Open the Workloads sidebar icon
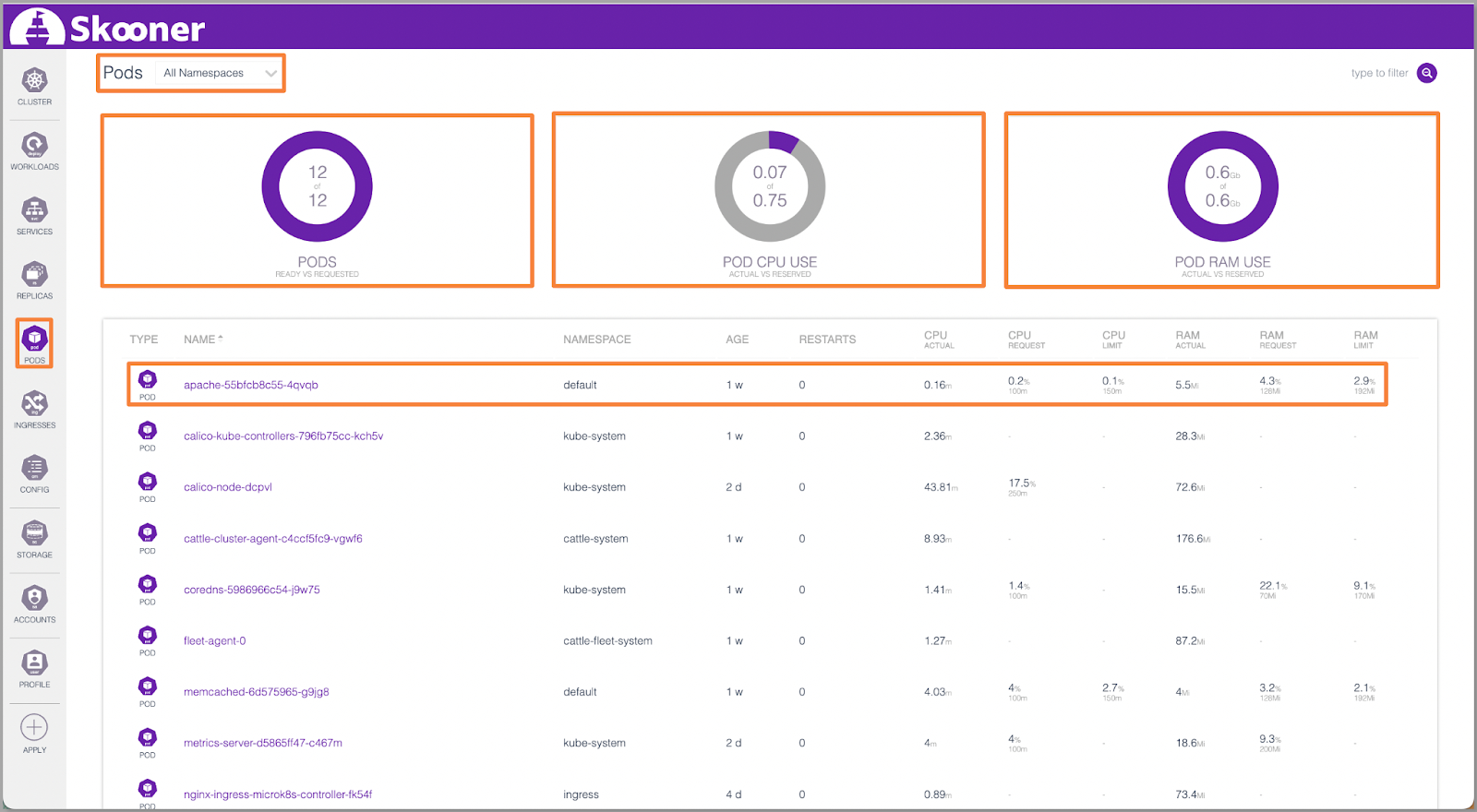Image resolution: width=1477 pixels, height=812 pixels. (x=34, y=151)
